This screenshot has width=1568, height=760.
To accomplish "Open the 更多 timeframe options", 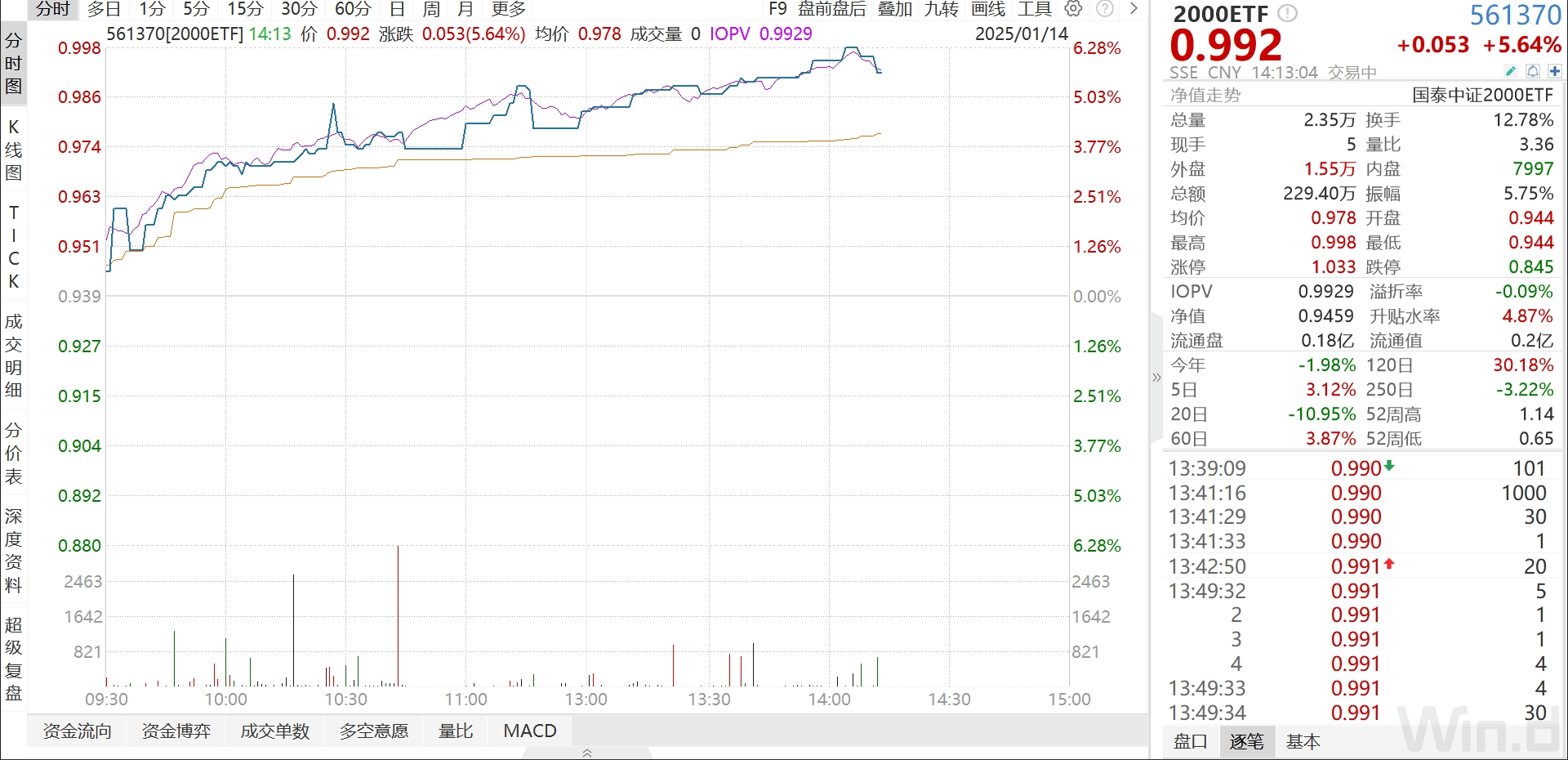I will click(509, 9).
